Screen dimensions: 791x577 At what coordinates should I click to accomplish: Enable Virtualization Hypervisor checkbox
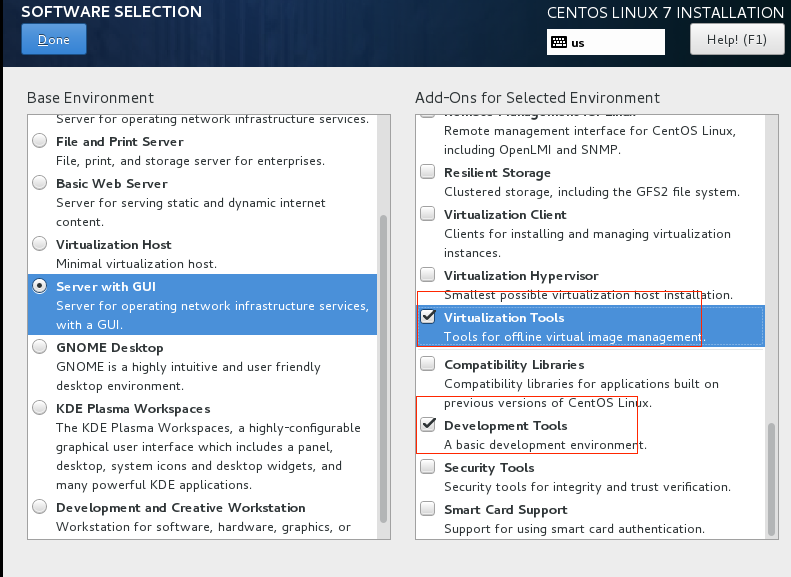(x=428, y=274)
